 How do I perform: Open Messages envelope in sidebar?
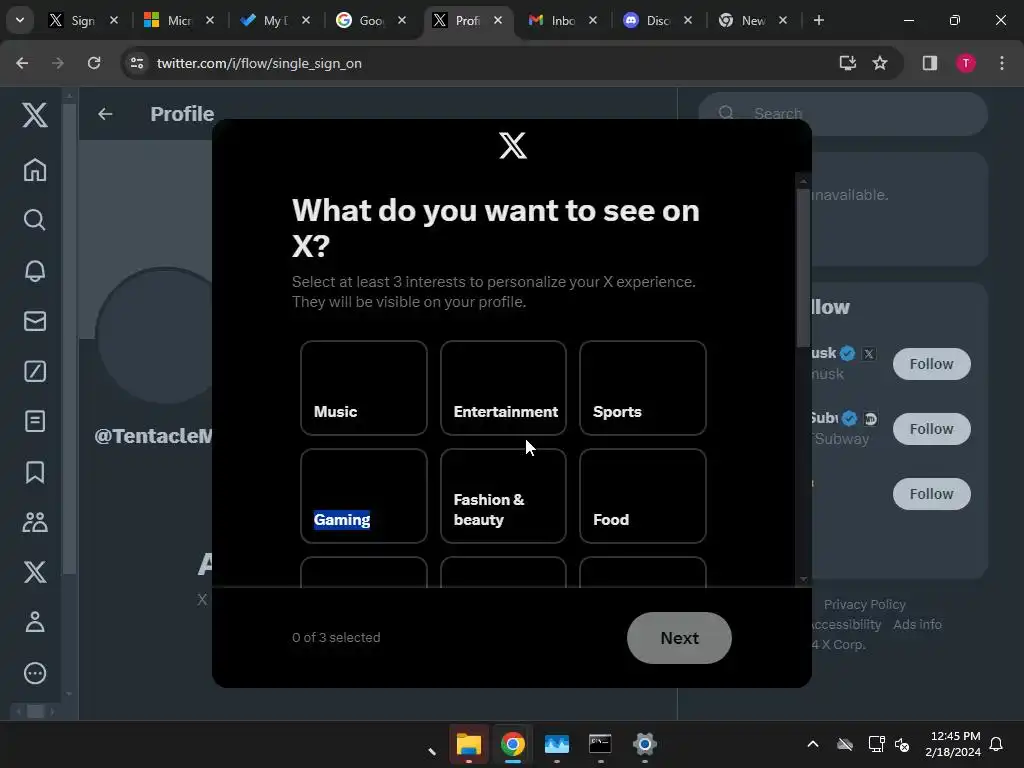tap(35, 321)
